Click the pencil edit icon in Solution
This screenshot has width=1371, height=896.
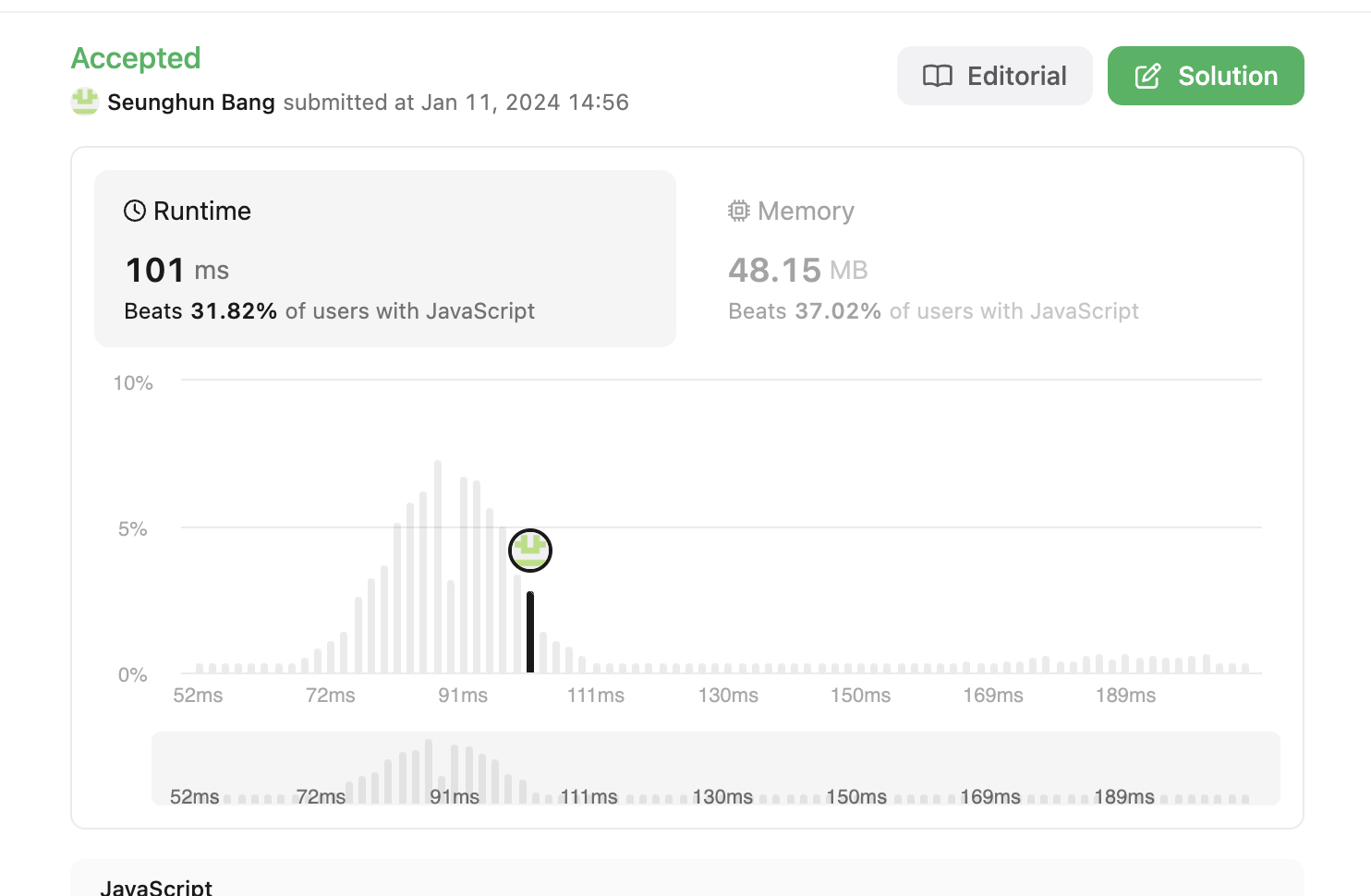pos(1147,76)
